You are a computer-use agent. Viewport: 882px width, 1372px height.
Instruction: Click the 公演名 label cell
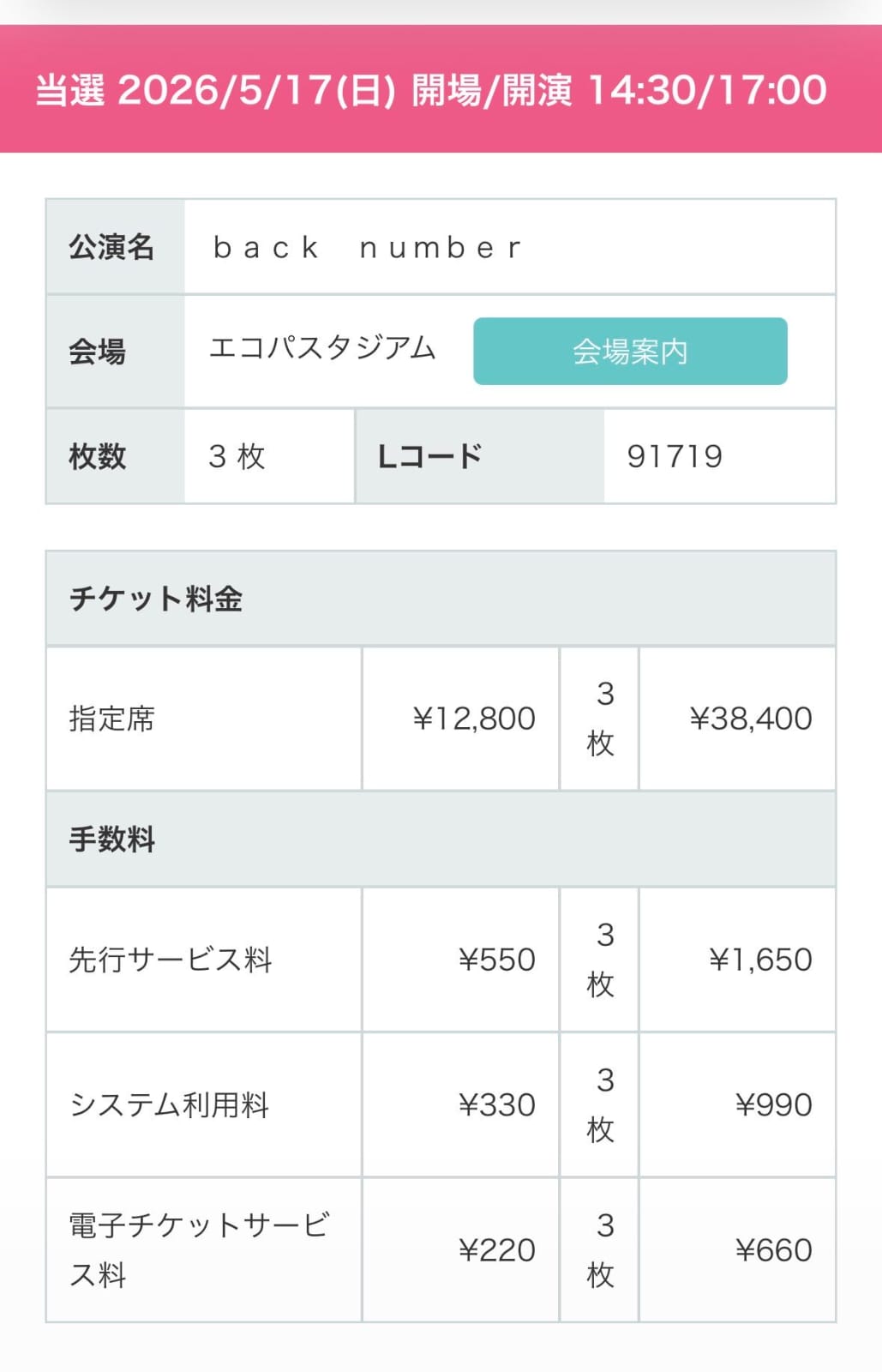pyautogui.click(x=111, y=248)
